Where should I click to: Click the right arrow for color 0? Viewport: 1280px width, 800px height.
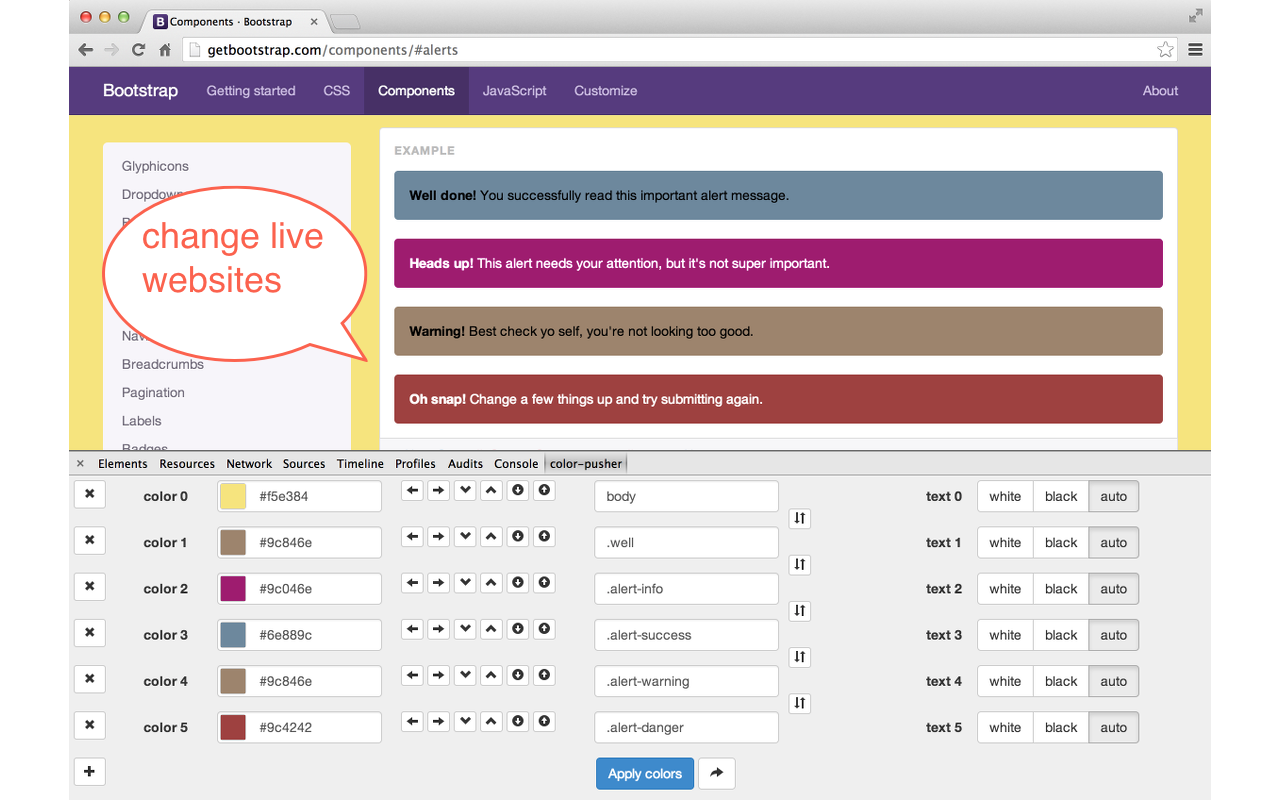438,490
